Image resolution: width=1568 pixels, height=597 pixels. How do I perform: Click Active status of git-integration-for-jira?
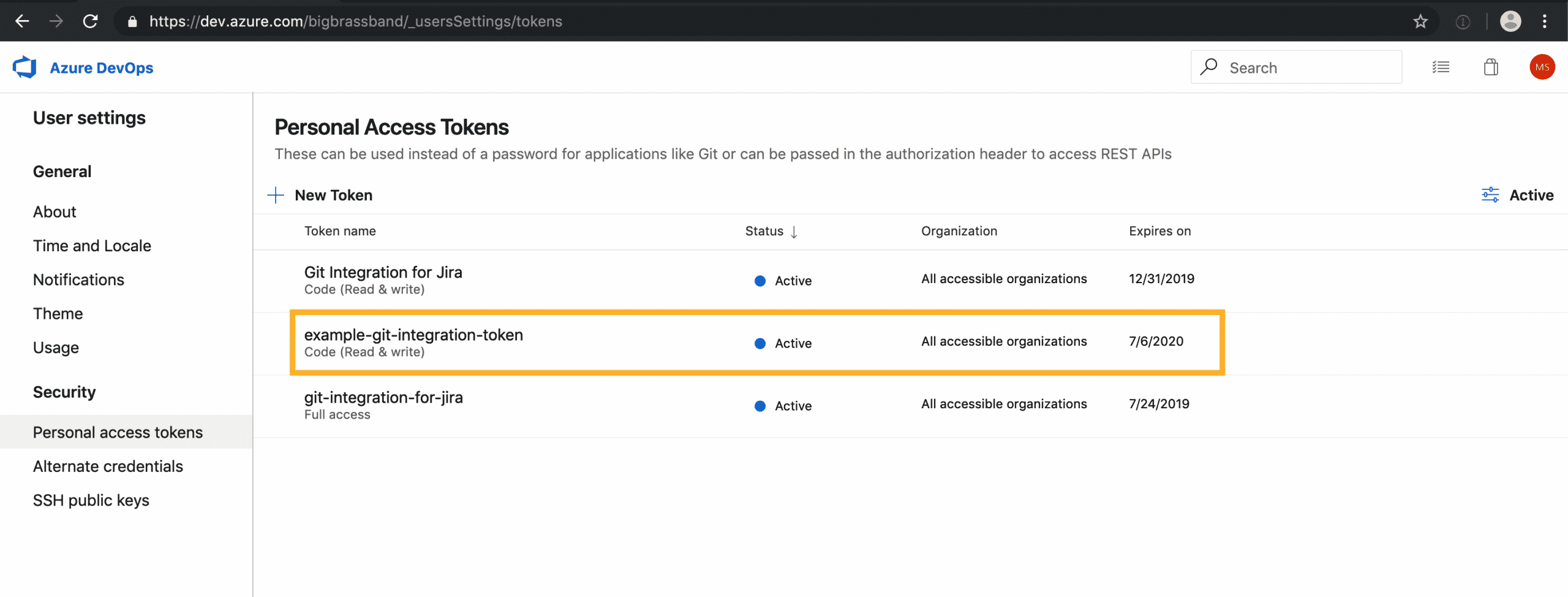pos(783,406)
